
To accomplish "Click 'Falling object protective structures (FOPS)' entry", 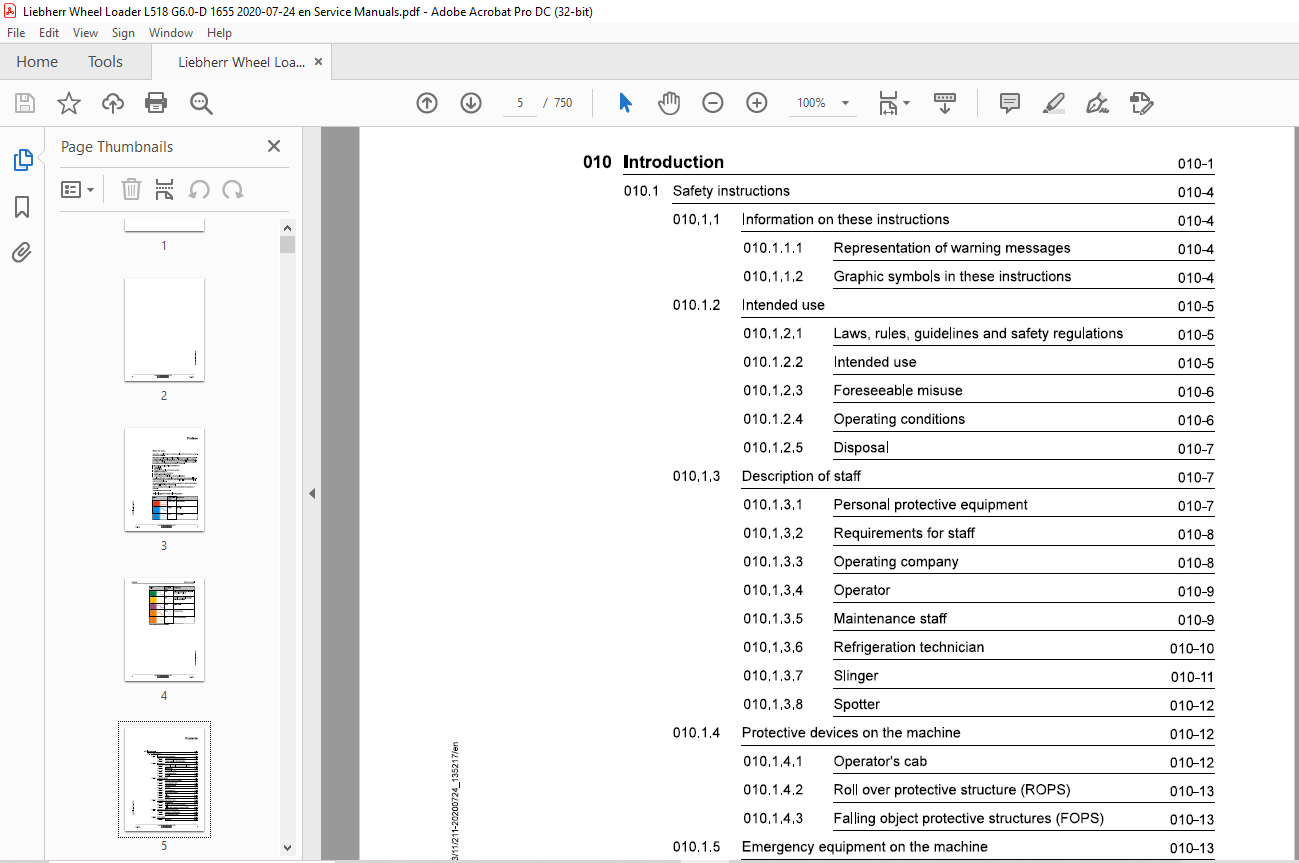I will (x=969, y=818).
